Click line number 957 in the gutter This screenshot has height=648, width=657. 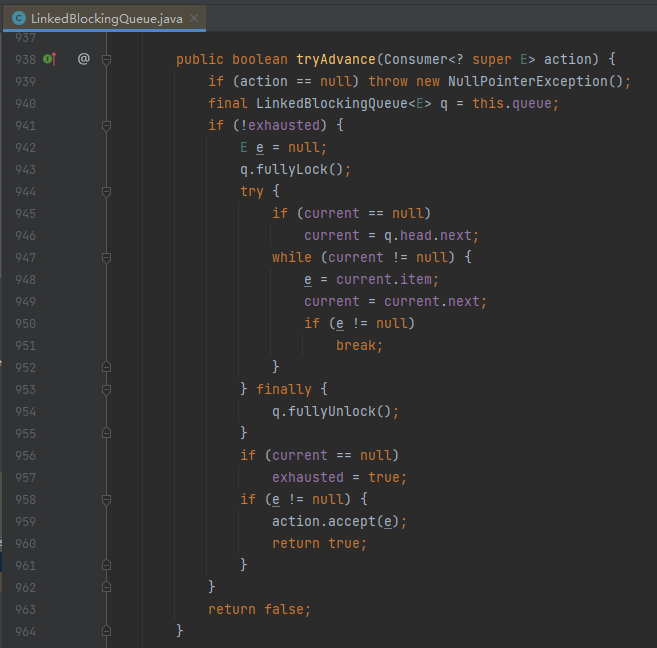click(x=26, y=478)
